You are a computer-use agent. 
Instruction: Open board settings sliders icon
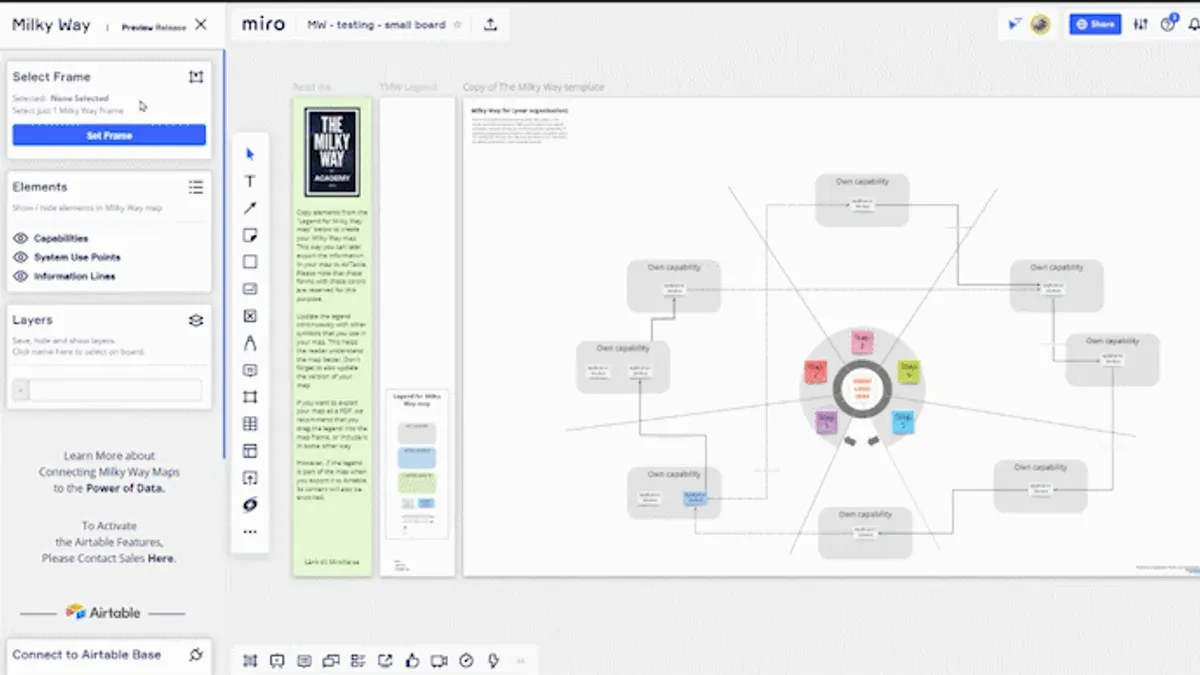pyautogui.click(x=1141, y=24)
